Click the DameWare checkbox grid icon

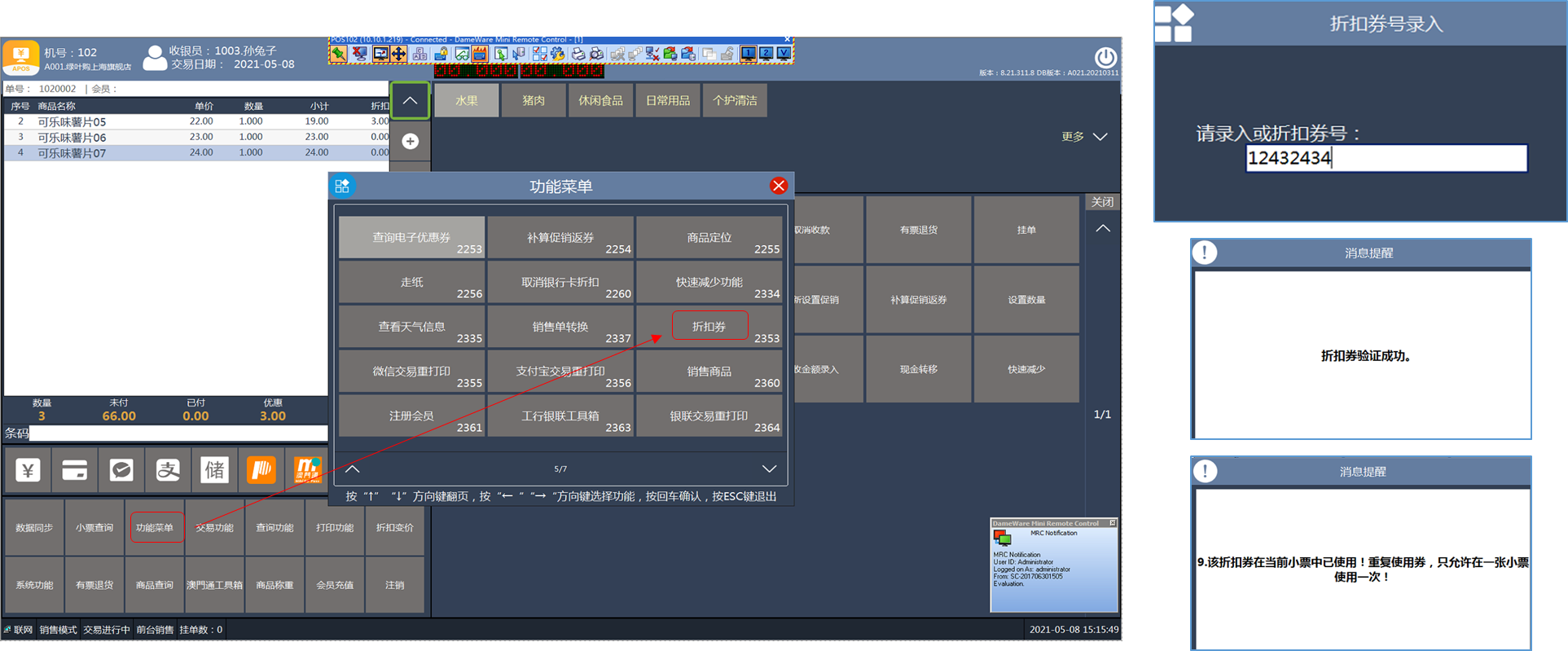tap(539, 54)
